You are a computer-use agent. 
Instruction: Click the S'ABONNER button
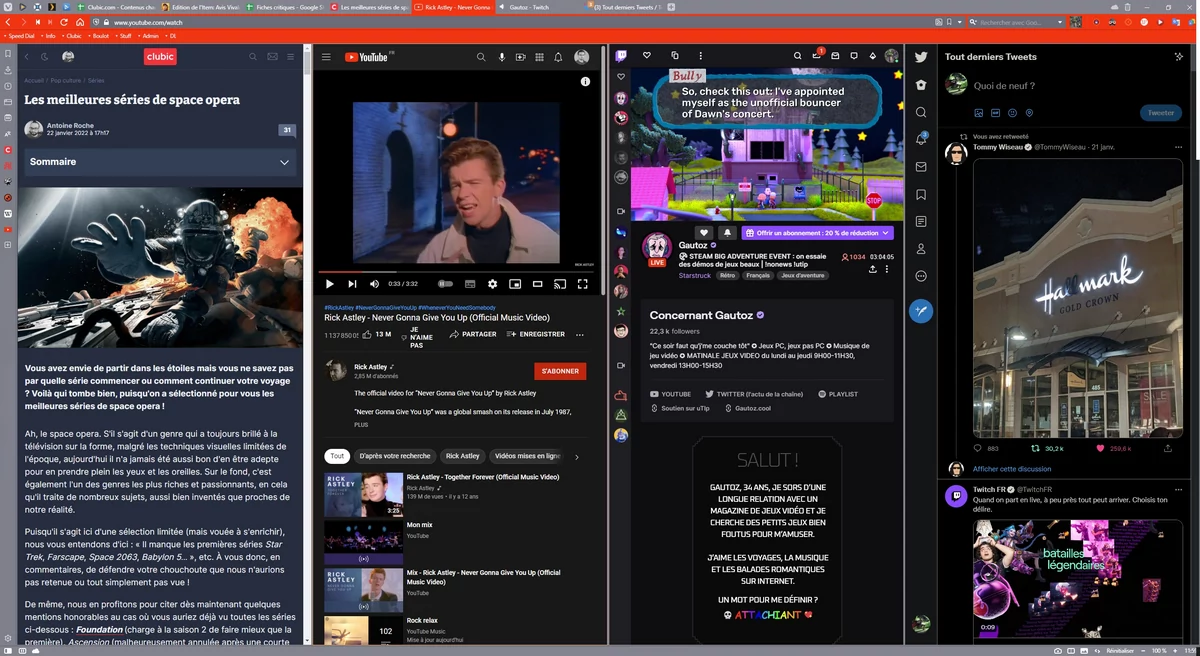560,371
